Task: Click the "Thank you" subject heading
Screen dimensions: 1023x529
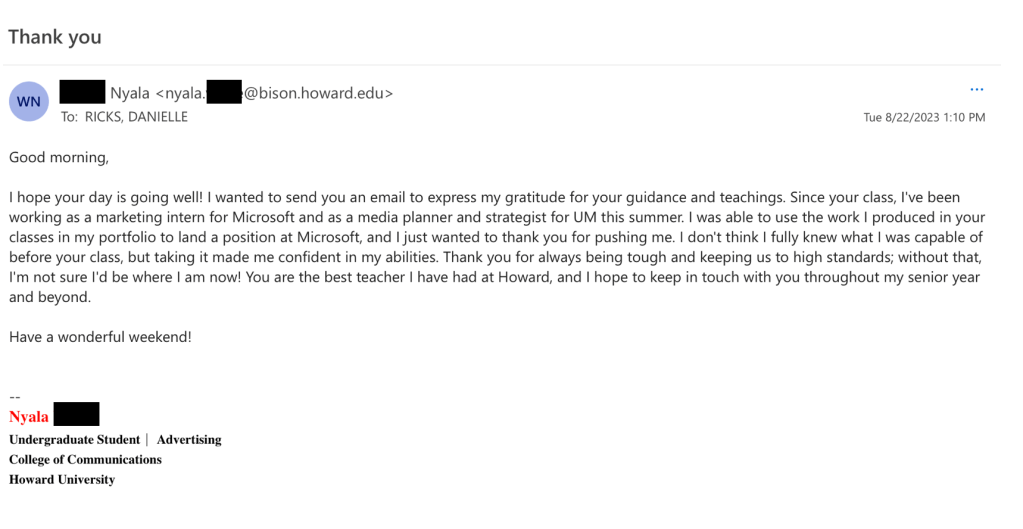Action: coord(55,37)
